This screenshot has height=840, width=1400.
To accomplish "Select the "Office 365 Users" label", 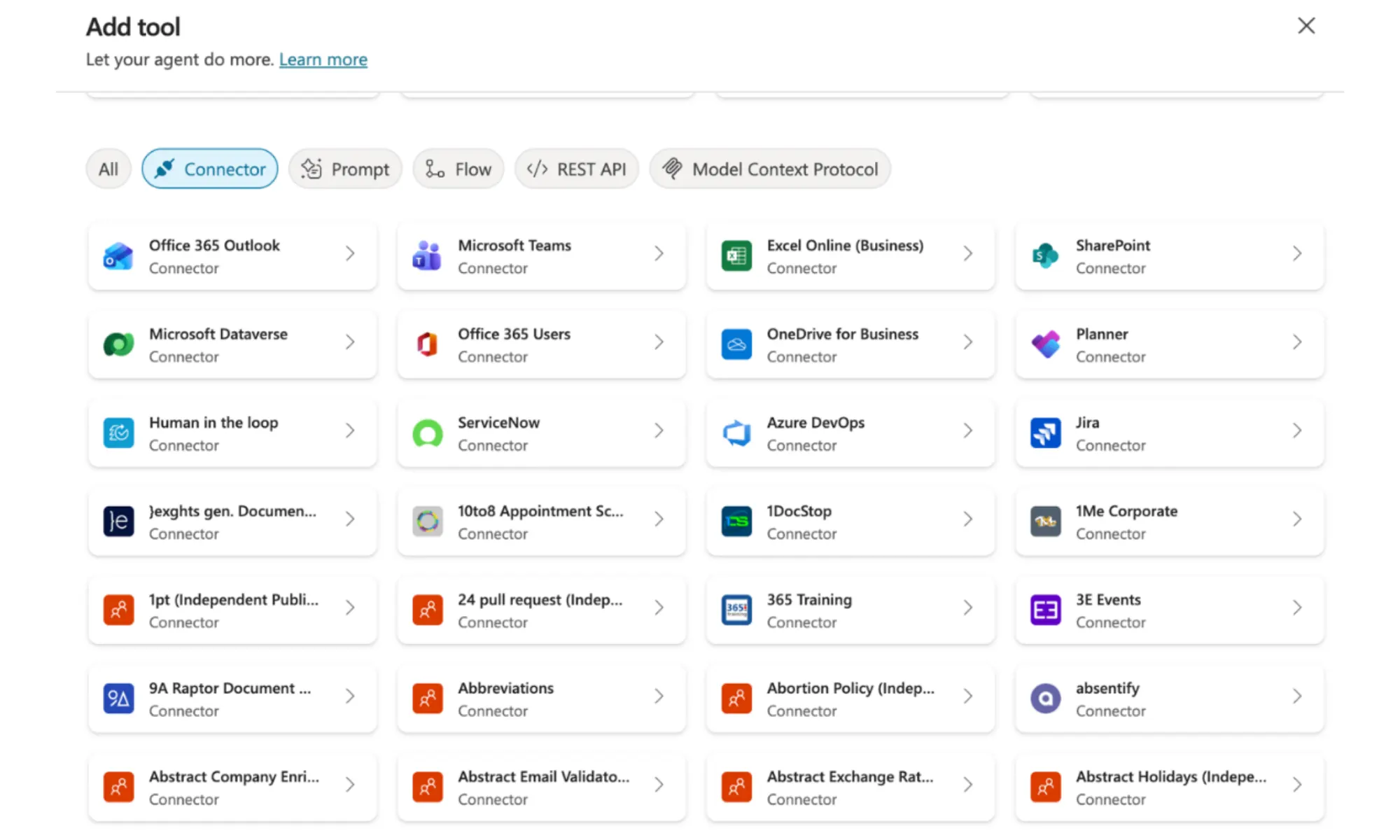I will pos(514,334).
